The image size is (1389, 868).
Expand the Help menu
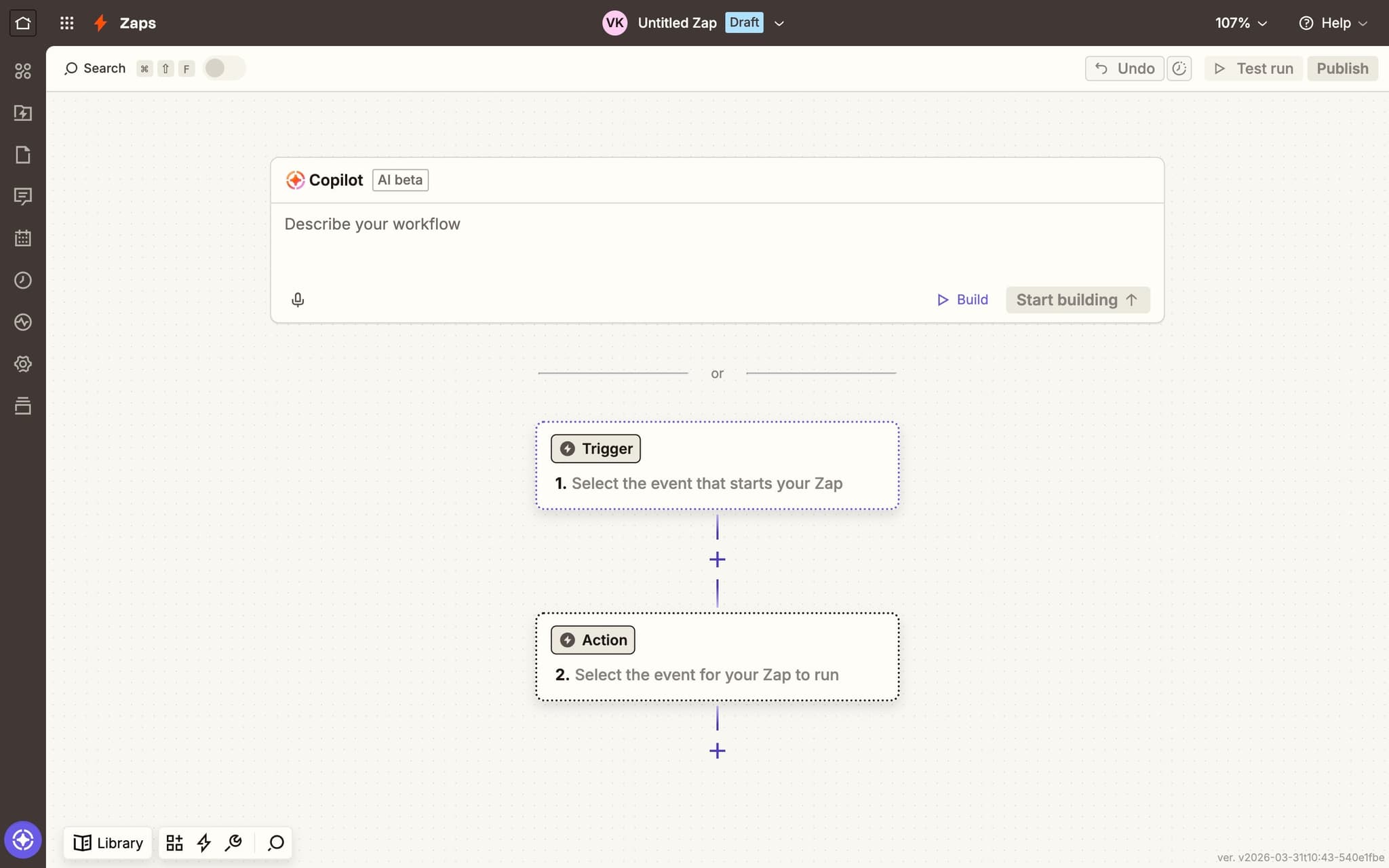[1333, 23]
